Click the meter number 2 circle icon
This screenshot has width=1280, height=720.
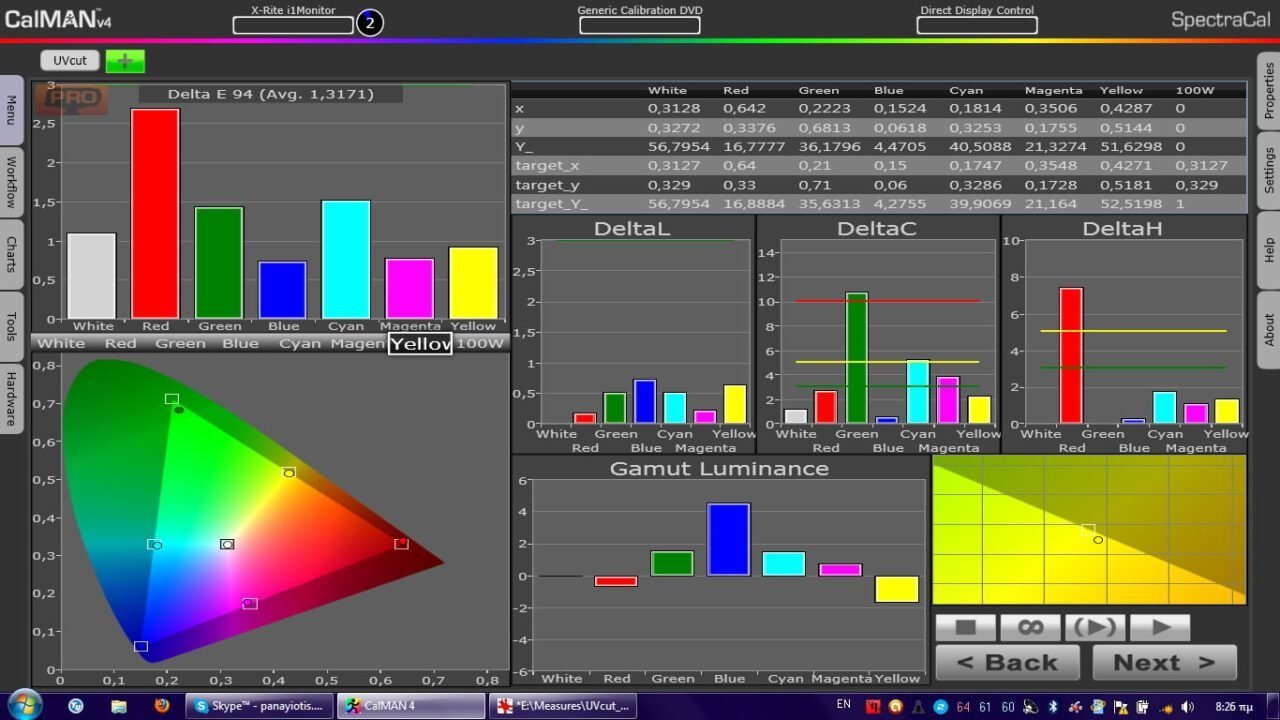370,22
